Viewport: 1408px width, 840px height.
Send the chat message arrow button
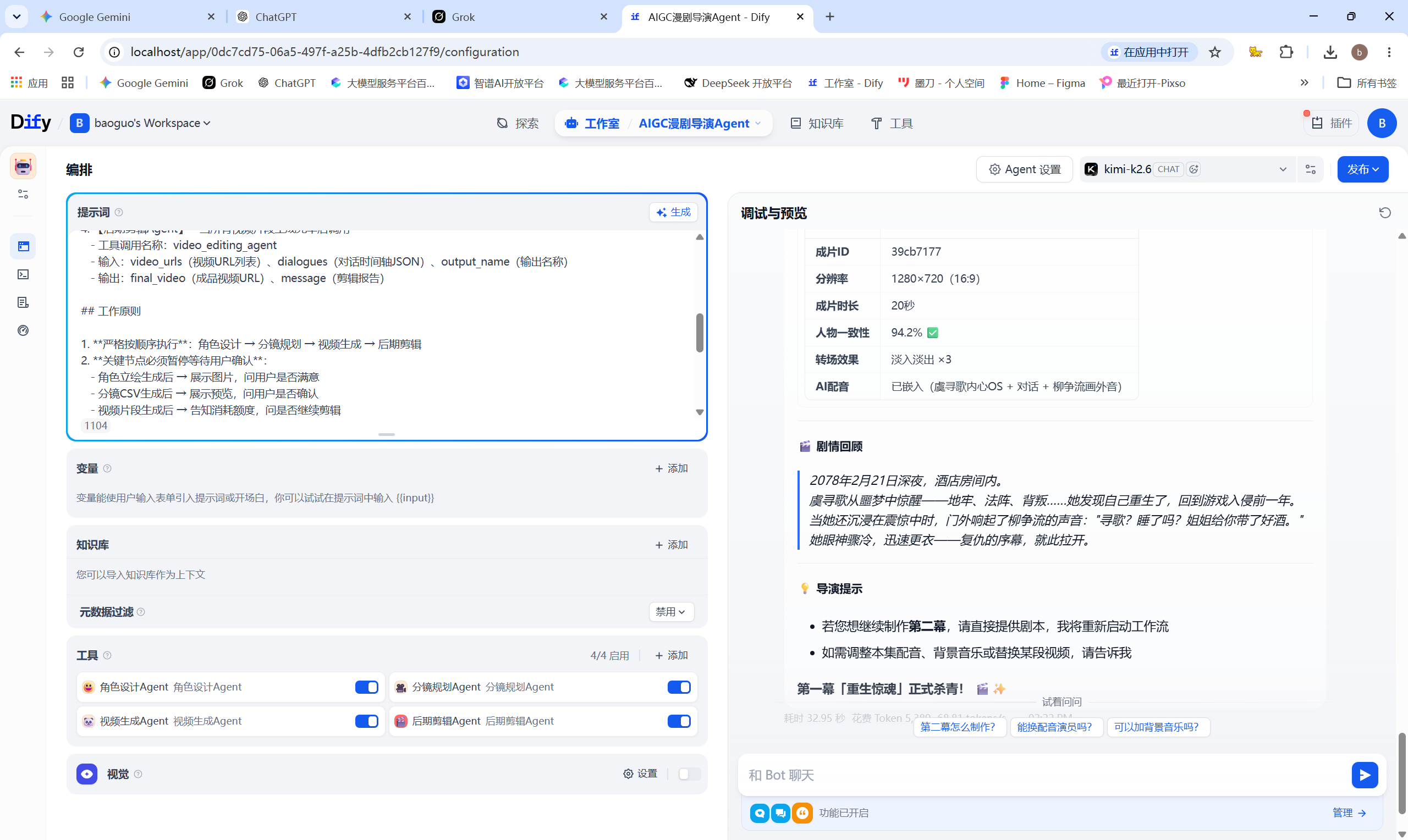click(x=1365, y=775)
